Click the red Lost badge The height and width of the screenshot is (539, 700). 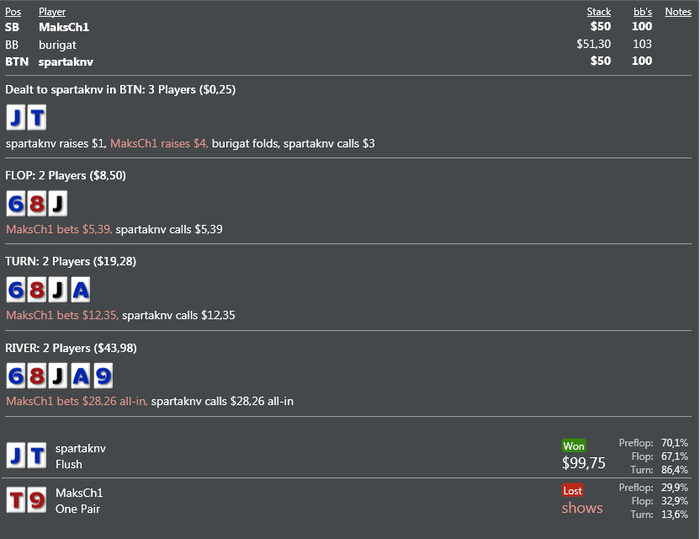(573, 490)
